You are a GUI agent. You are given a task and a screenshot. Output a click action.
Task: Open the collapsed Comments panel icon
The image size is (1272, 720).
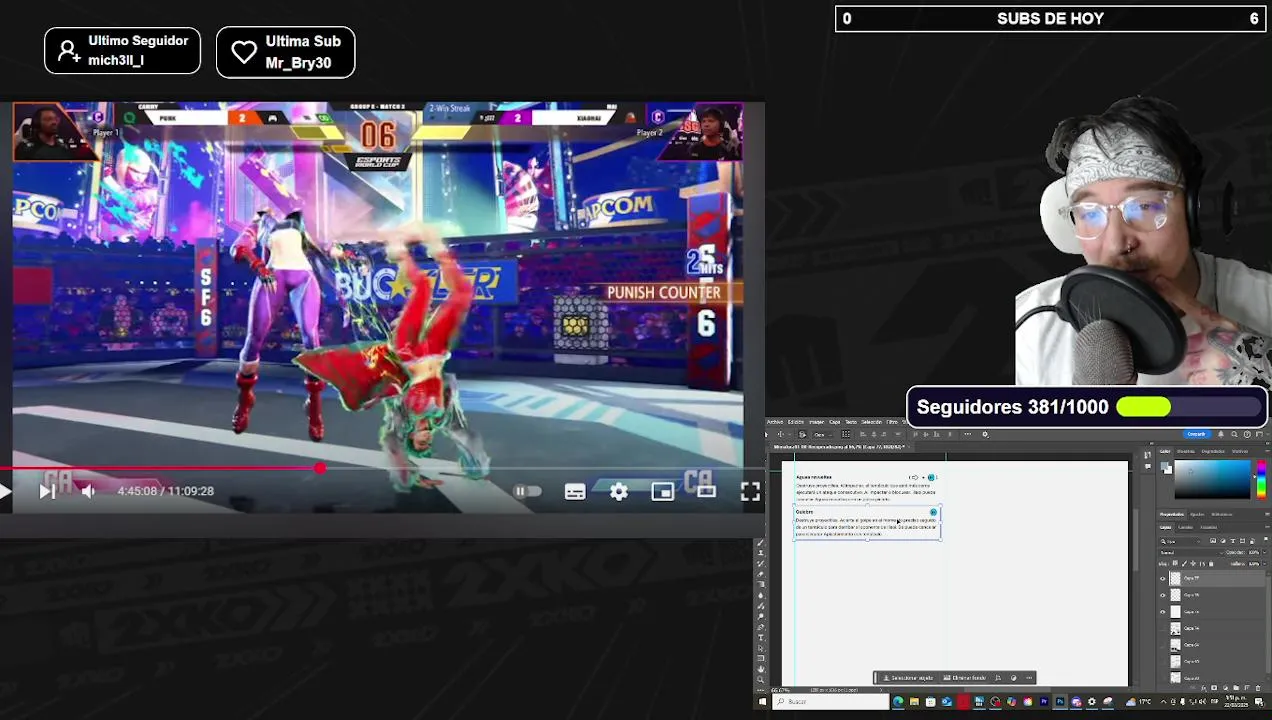1147,466
